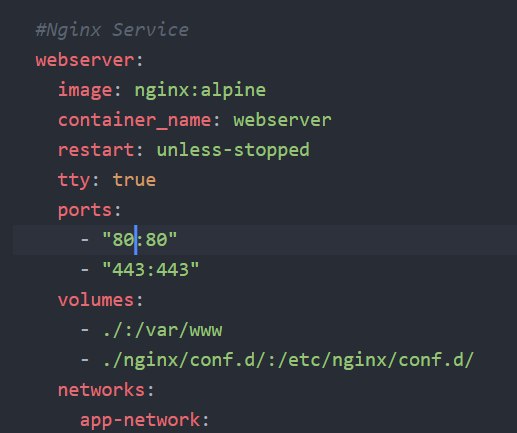Viewport: 517px width, 433px height.
Task: Click the ./nginx/conf.d/ volume mapping line
Action: (x=288, y=361)
